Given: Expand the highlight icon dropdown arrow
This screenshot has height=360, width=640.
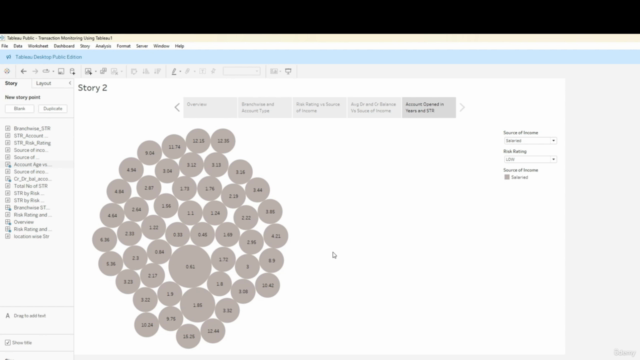Looking at the screenshot, I should [180, 71].
